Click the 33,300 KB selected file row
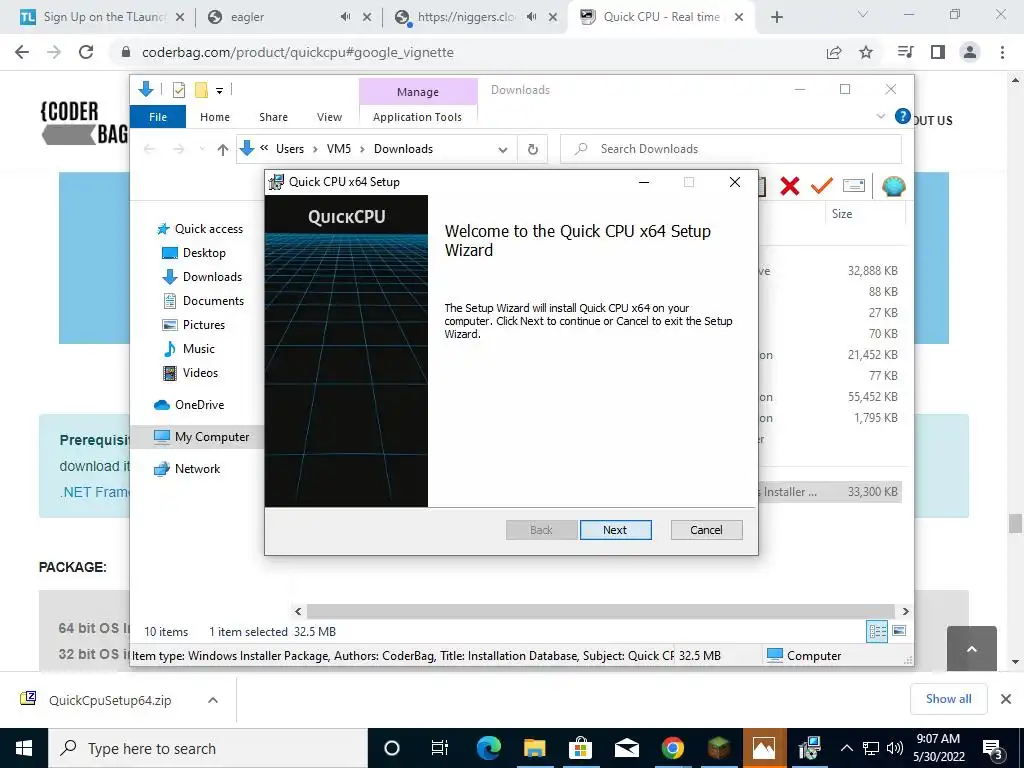The image size is (1024, 768). (831, 492)
